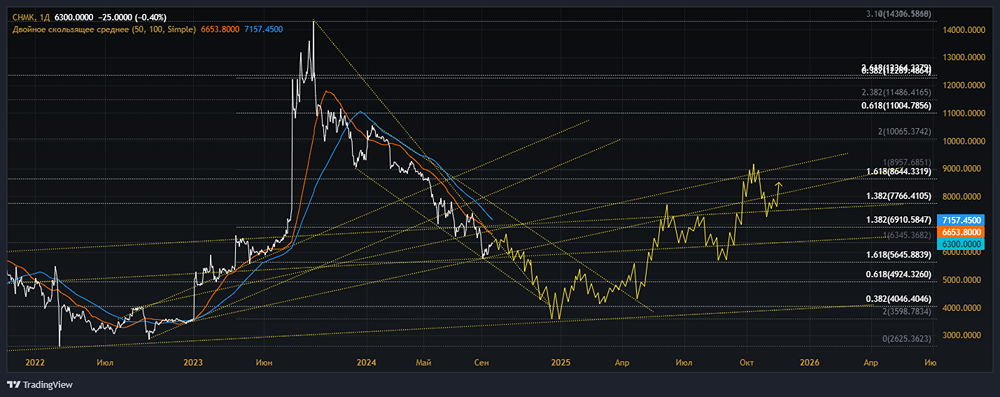
Task: Select the orange 6653.8000 price tag on axis
Action: point(962,232)
